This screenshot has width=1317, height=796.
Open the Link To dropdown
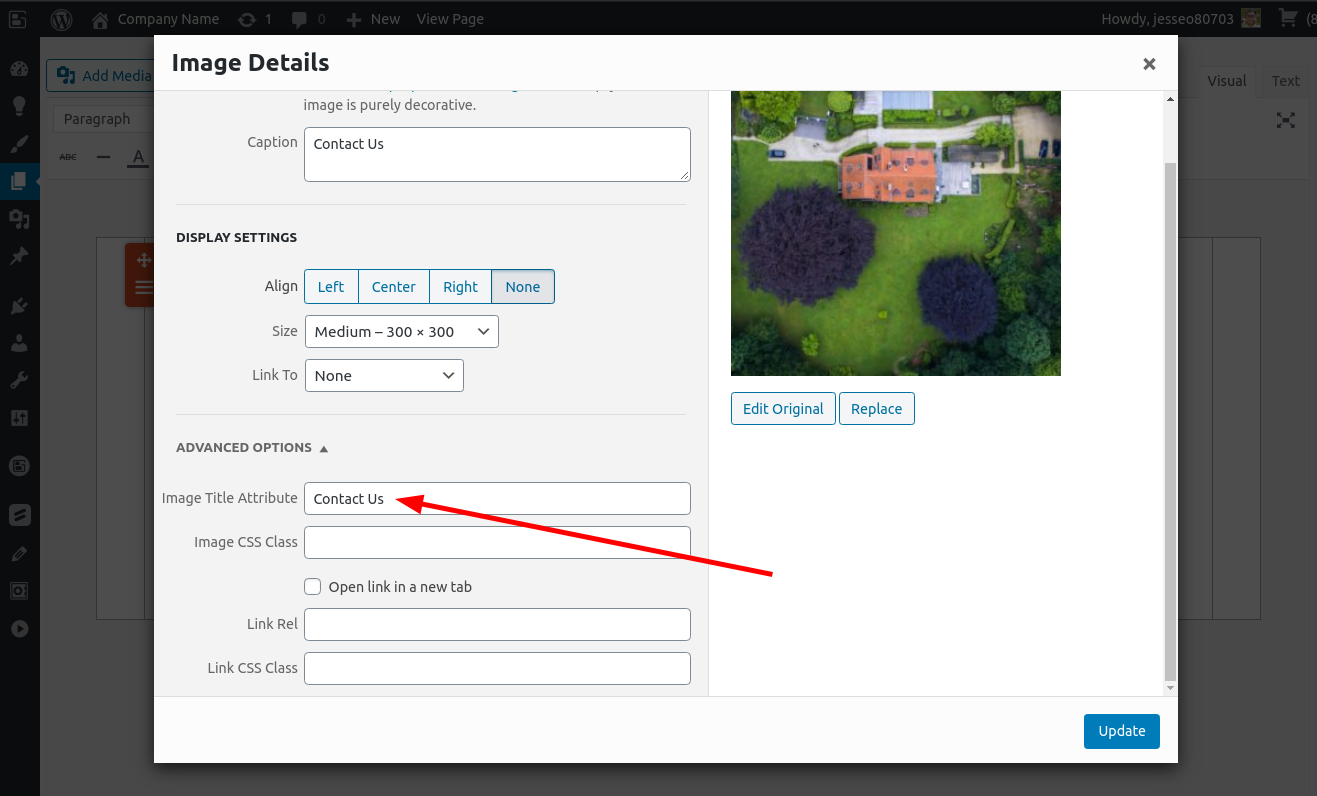384,376
